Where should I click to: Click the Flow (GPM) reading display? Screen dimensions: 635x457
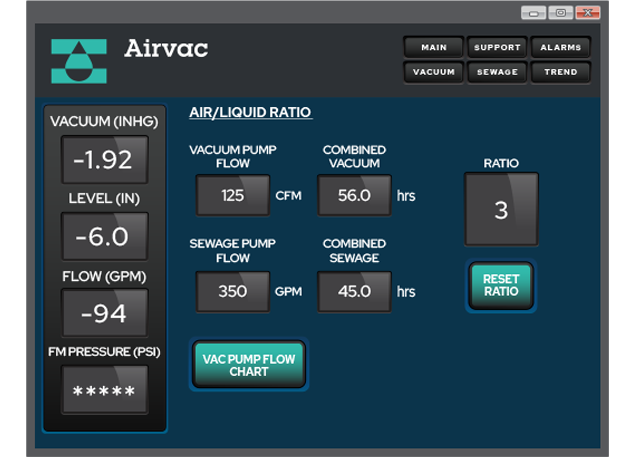[104, 313]
